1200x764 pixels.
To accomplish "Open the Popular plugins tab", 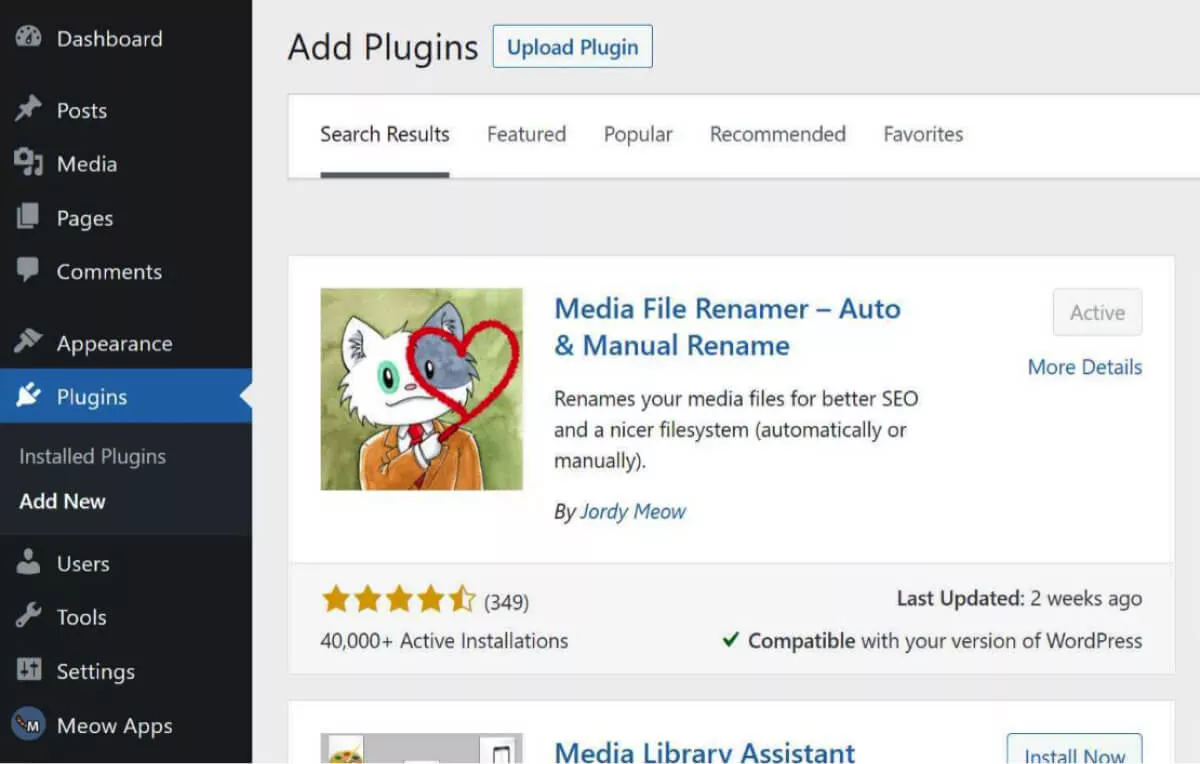I will (x=638, y=134).
